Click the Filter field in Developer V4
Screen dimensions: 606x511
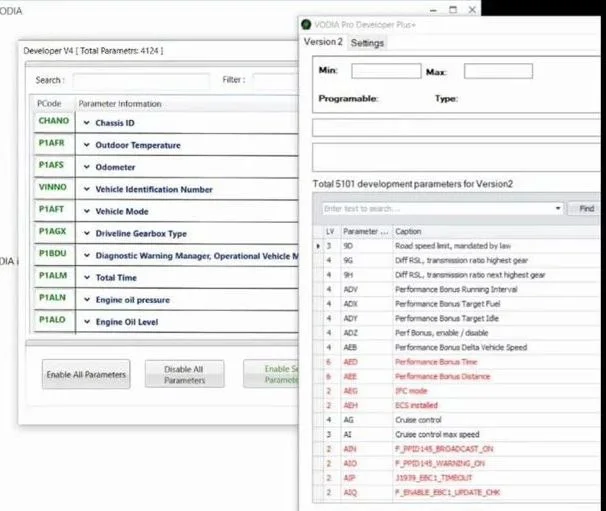pos(276,80)
